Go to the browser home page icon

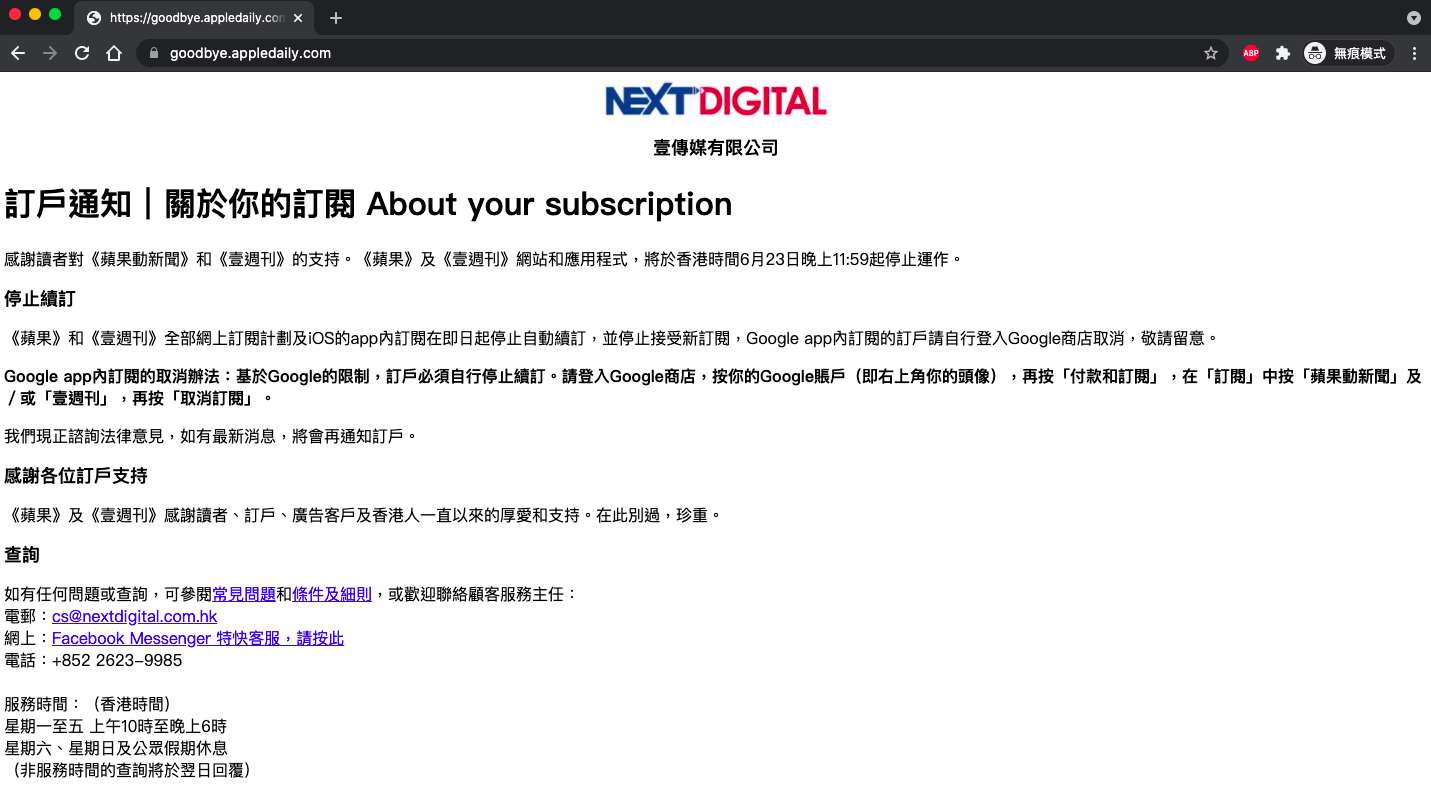point(114,53)
